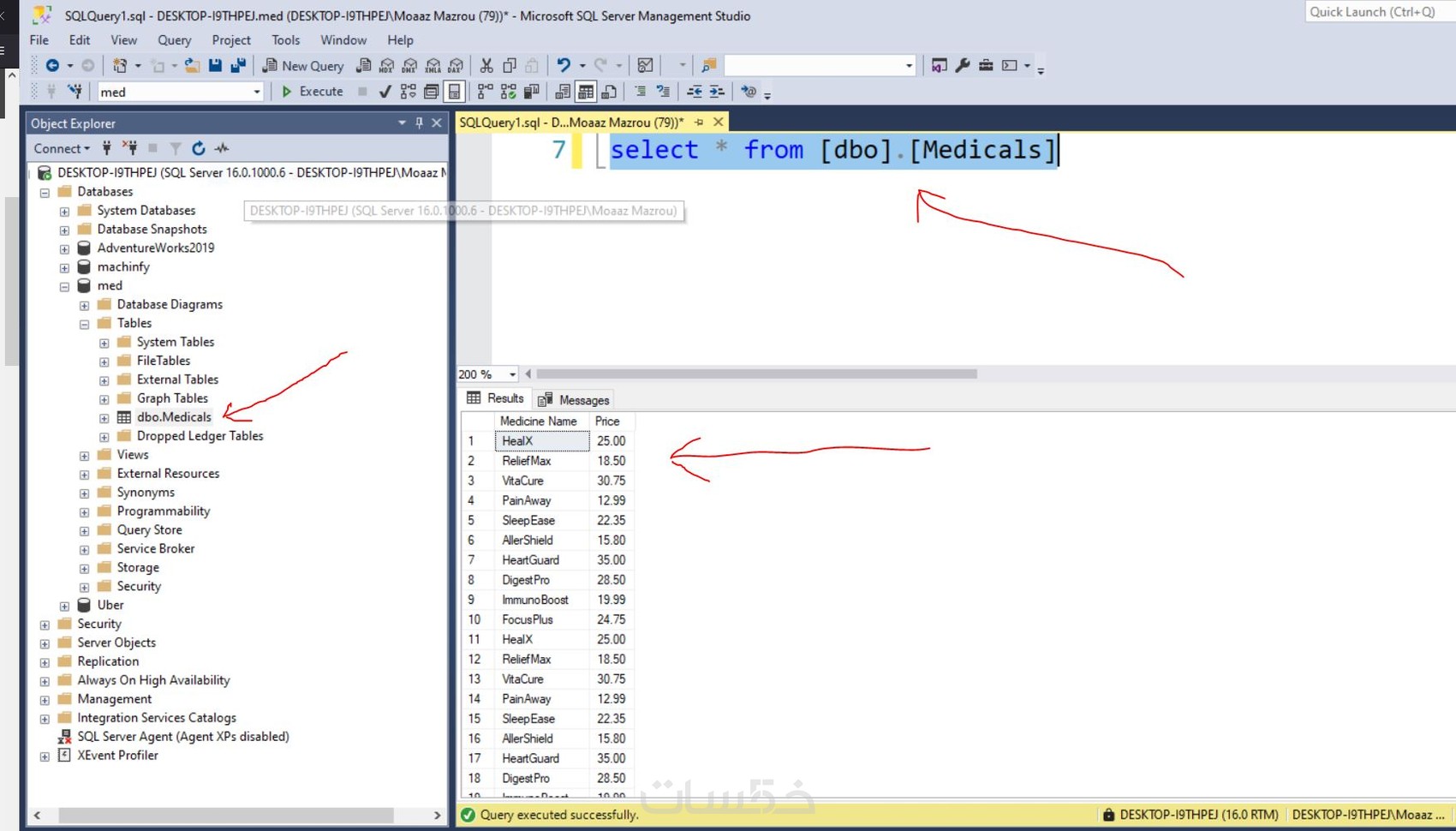
Task: Select the HealX cell in row 1
Action: pyautogui.click(x=541, y=441)
